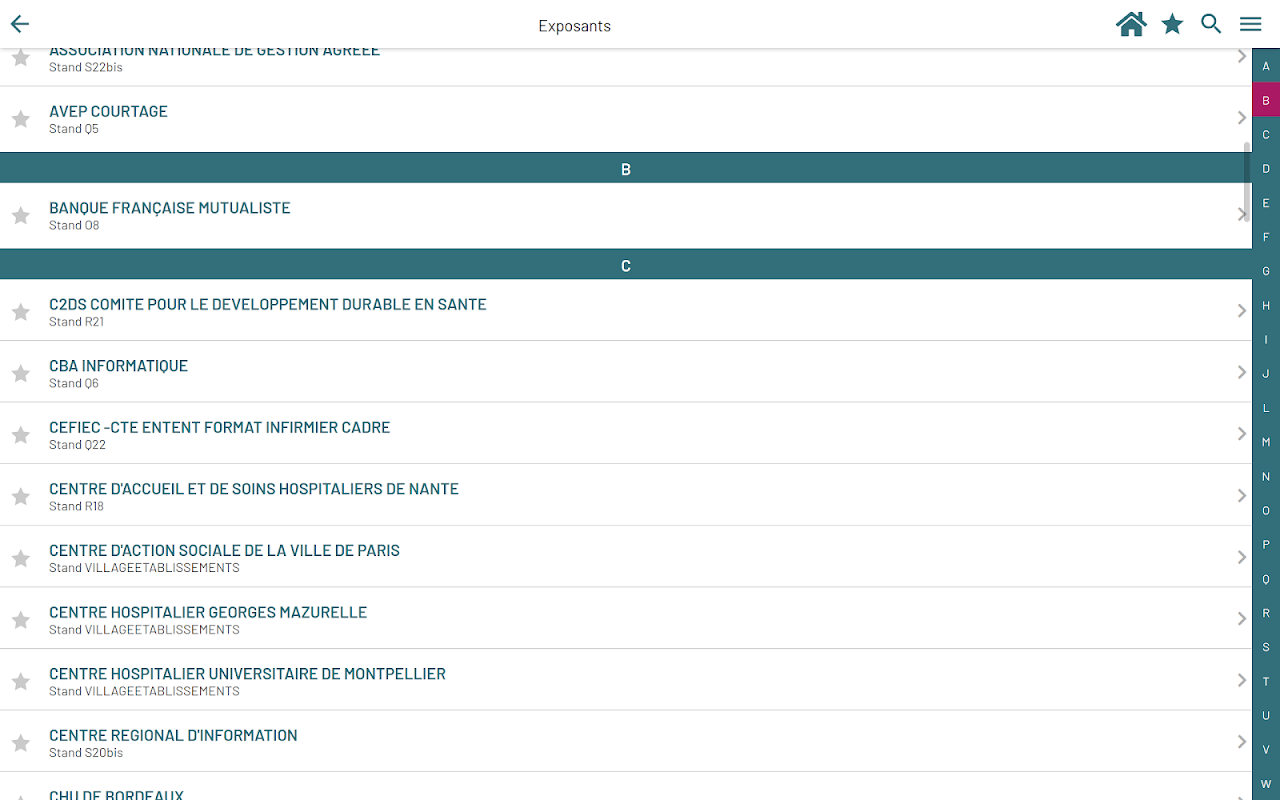Expand CHU DE MONTPELLIER row chevron

[1242, 680]
